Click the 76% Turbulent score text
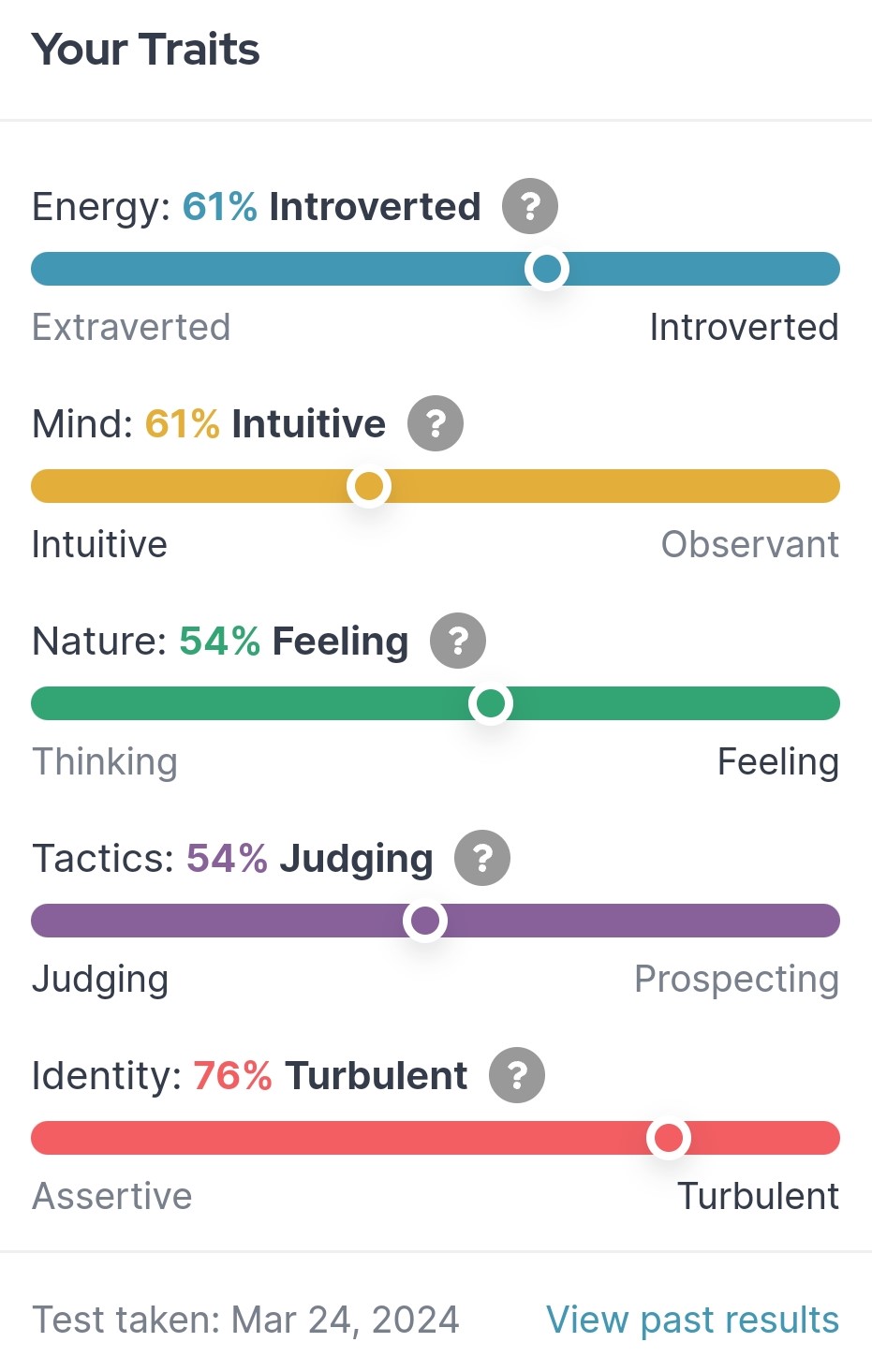The height and width of the screenshot is (1372, 872). pos(330,1075)
